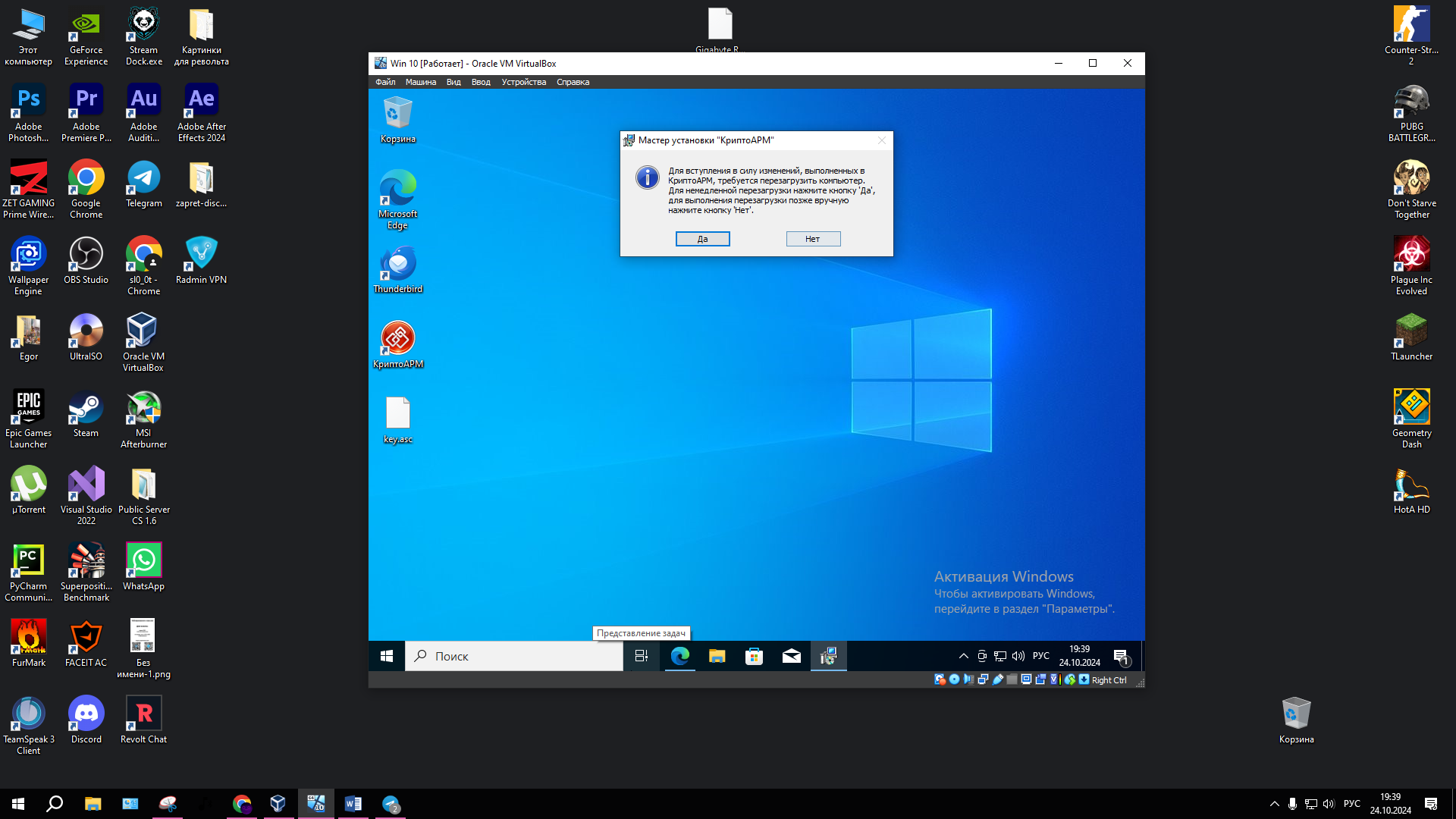Click VirtualBox mouse integration indicator
Viewport: 1456px width, 819px height.
coord(1070,679)
